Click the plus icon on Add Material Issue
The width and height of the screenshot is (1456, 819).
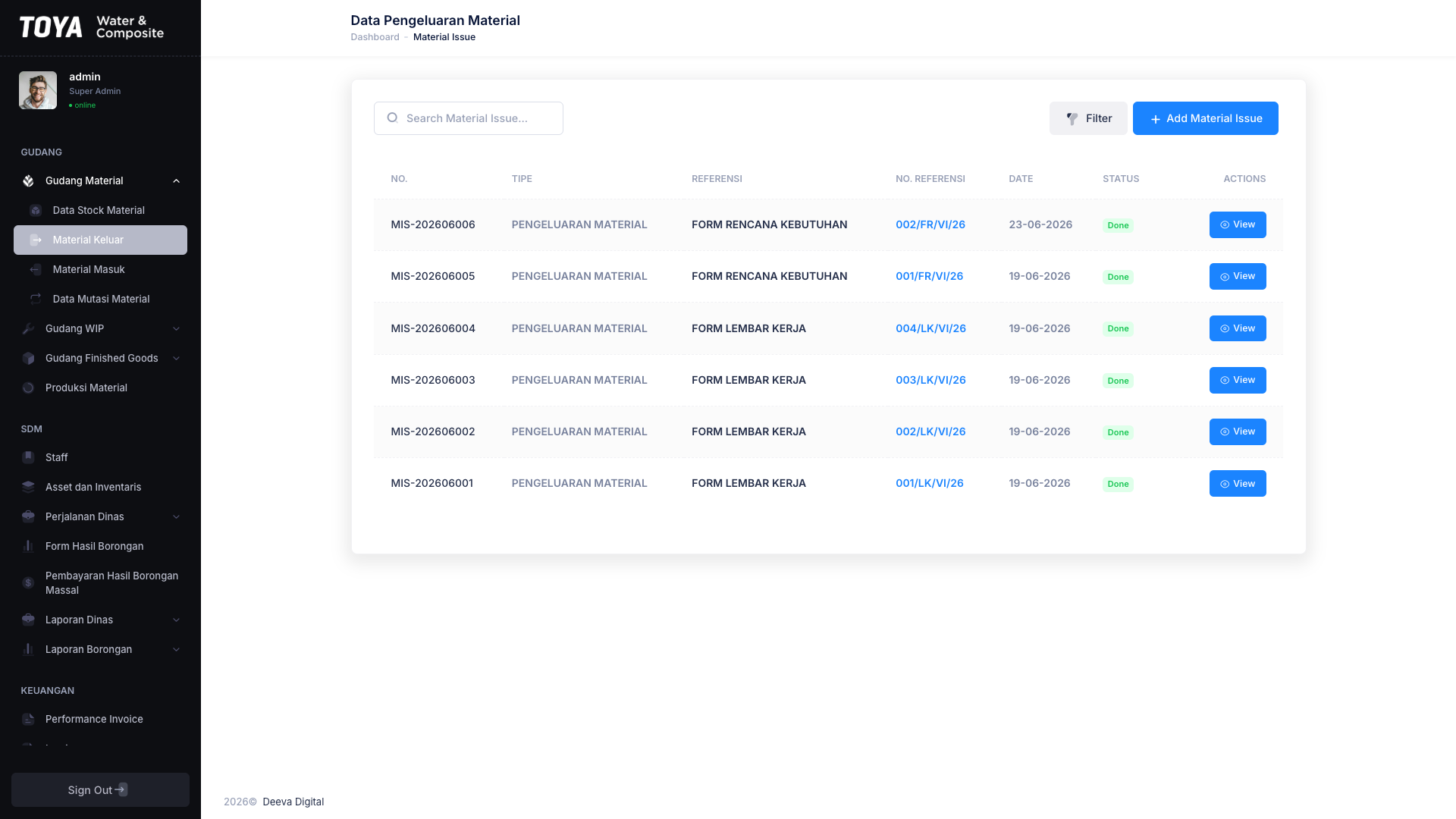[x=1156, y=119]
